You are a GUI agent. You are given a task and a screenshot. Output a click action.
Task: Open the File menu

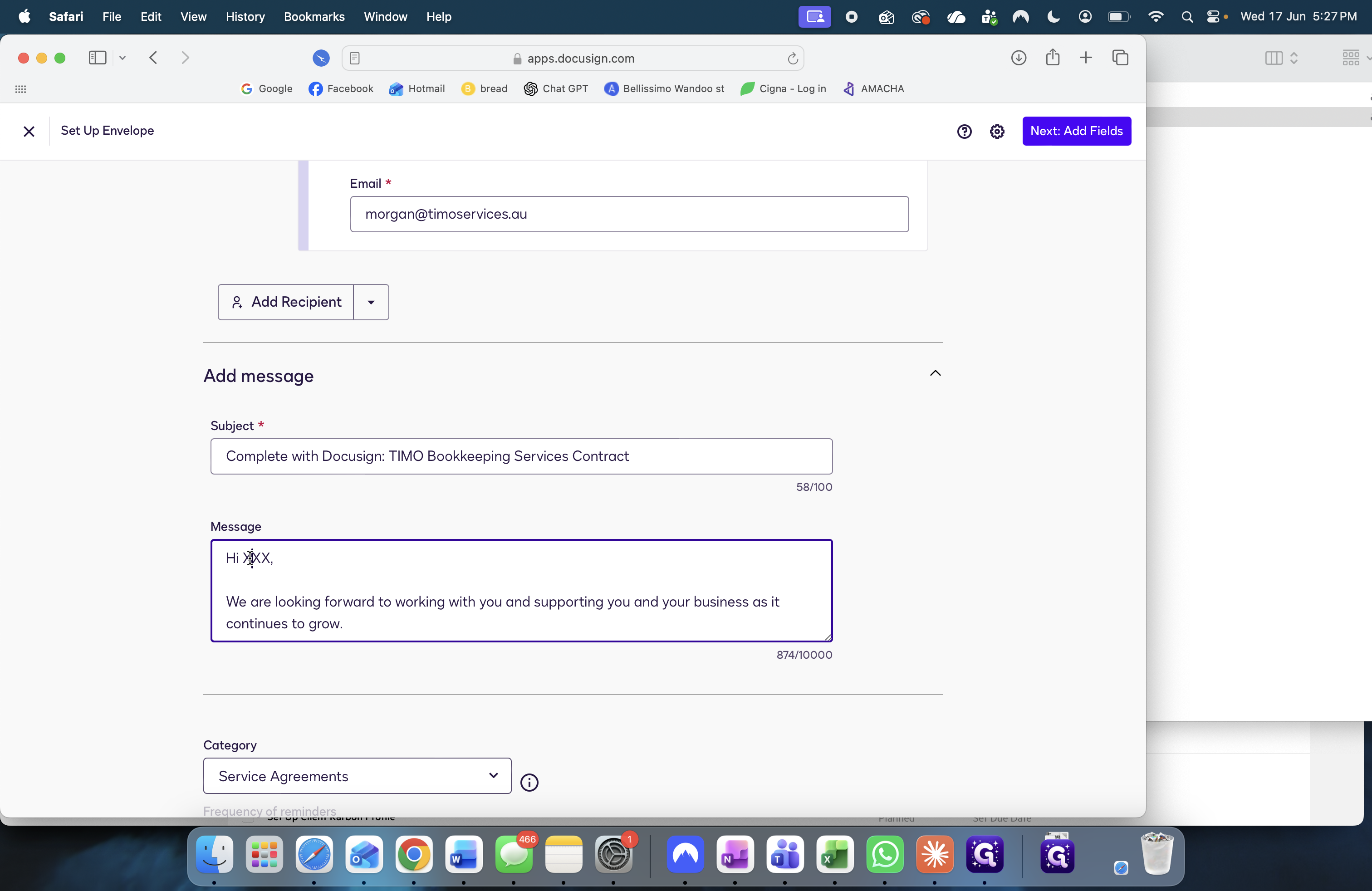(112, 16)
